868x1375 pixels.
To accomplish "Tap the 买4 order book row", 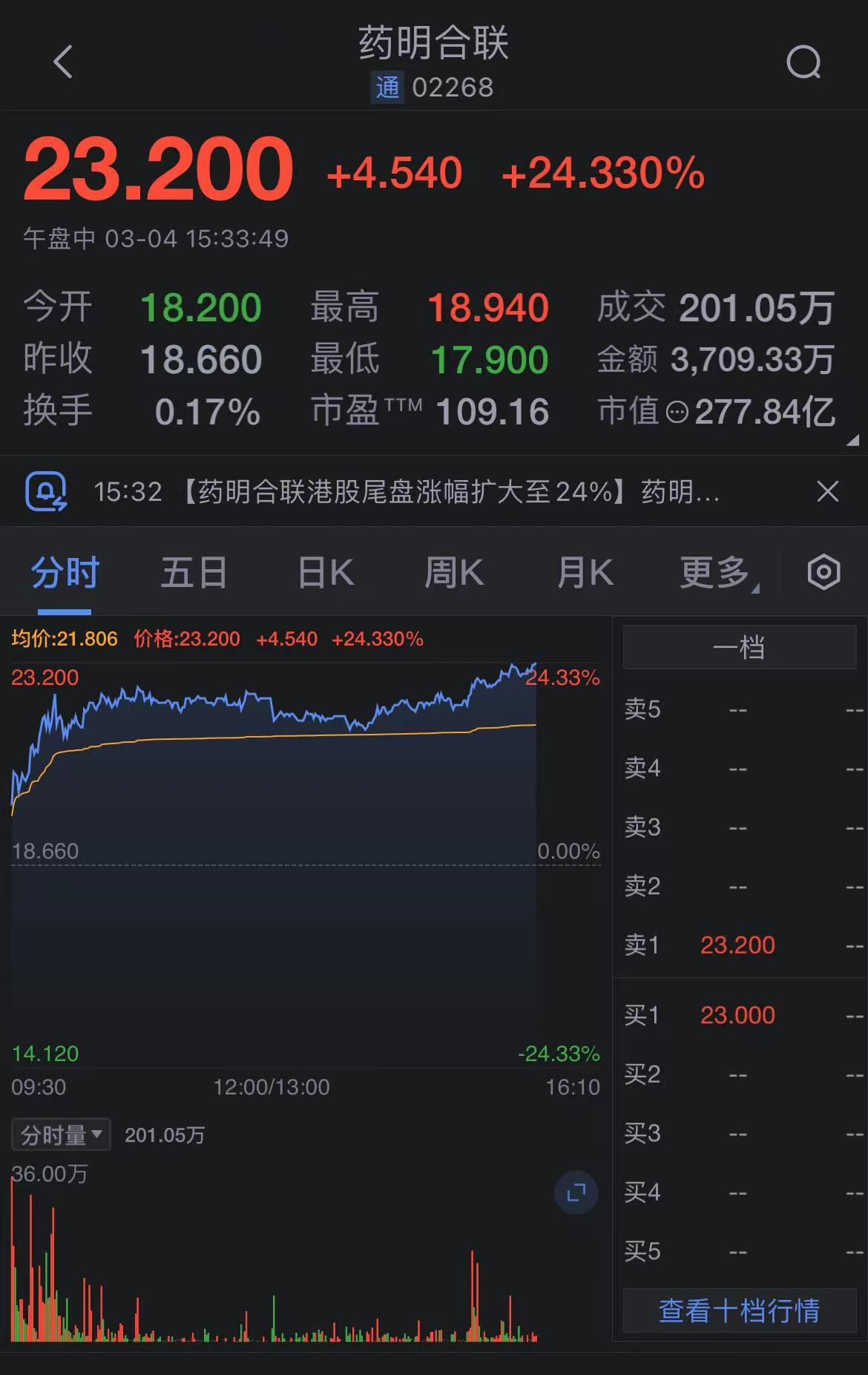I will [740, 1192].
